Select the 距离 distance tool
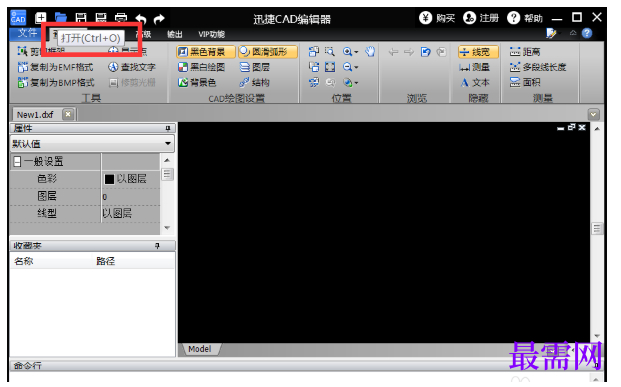The width and height of the screenshot is (621, 387). [x=525, y=52]
